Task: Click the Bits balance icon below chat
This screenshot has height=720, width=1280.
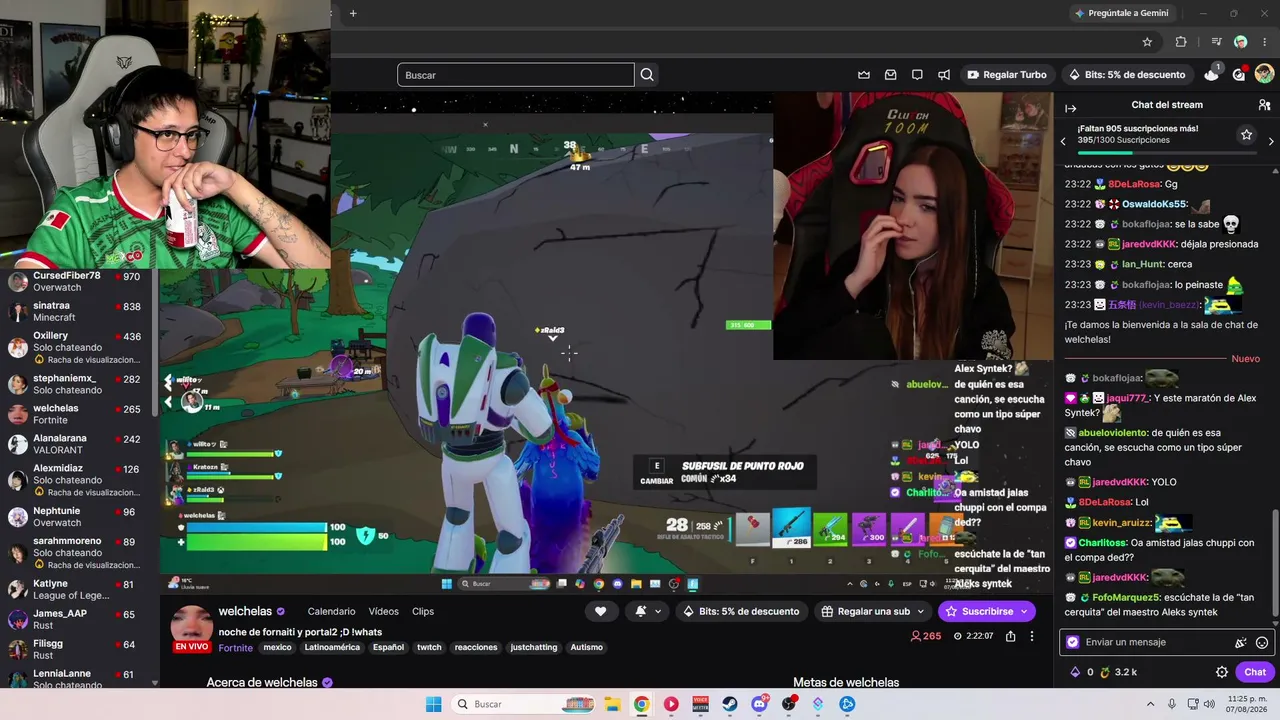Action: (x=1075, y=672)
